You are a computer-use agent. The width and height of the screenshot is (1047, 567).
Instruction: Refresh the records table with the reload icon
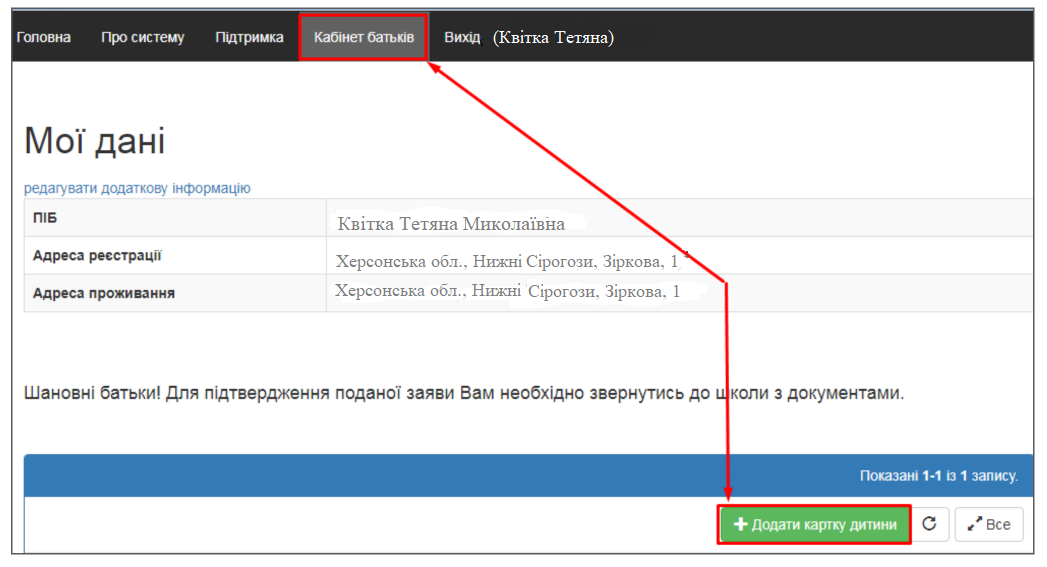click(929, 524)
